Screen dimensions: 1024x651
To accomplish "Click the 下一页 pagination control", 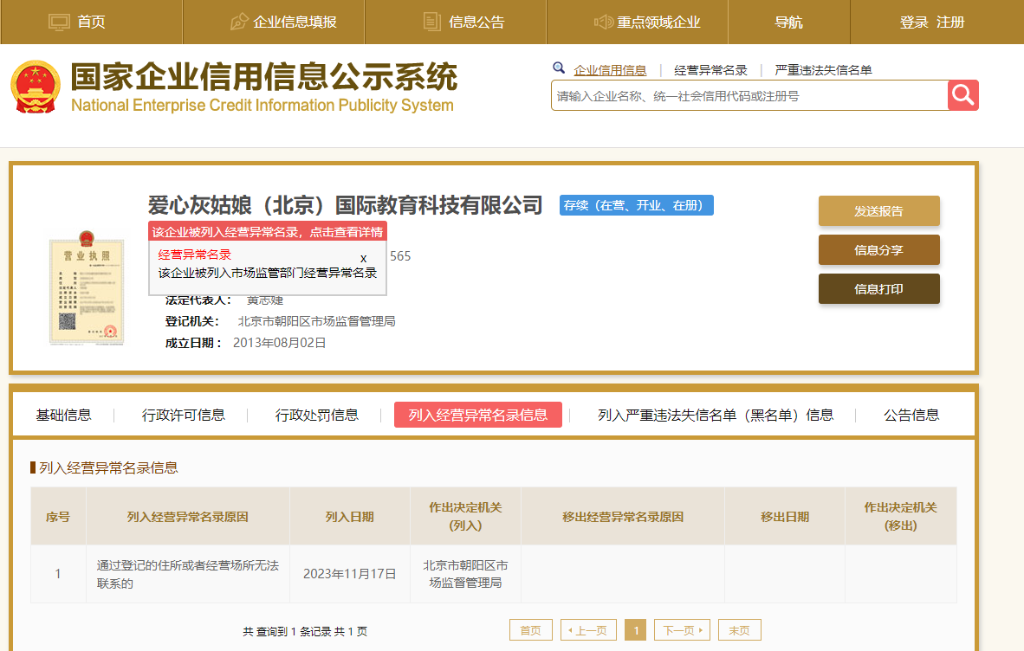I will pyautogui.click(x=682, y=630).
